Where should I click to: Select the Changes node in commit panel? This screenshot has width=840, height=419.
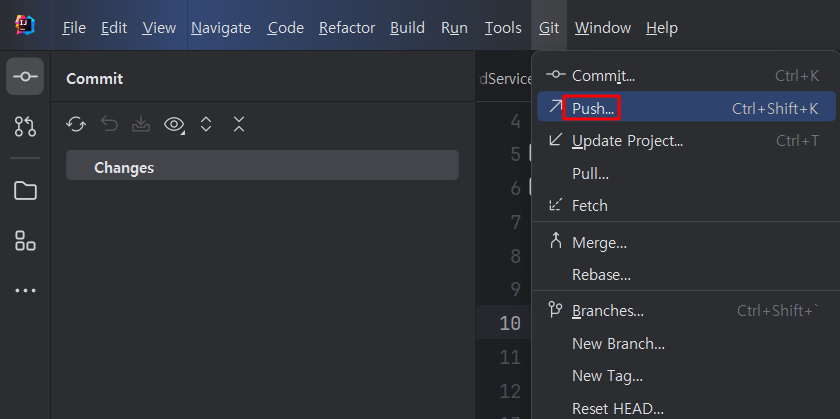[x=262, y=165]
